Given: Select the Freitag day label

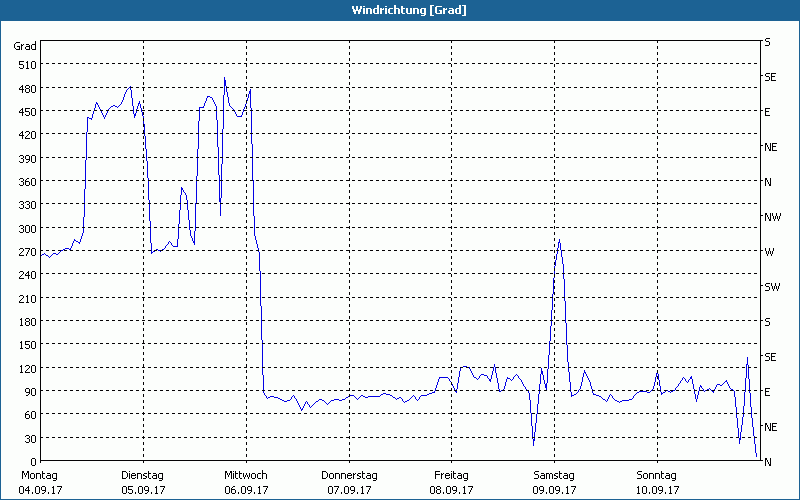Looking at the screenshot, I should (452, 475).
